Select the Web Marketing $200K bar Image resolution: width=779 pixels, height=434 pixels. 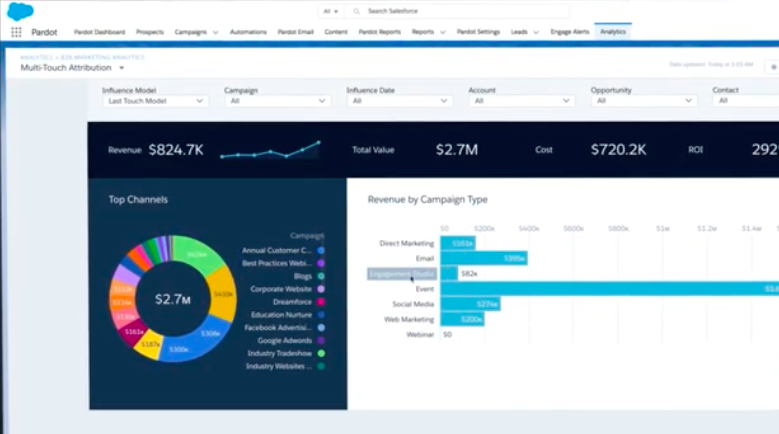[x=463, y=319]
